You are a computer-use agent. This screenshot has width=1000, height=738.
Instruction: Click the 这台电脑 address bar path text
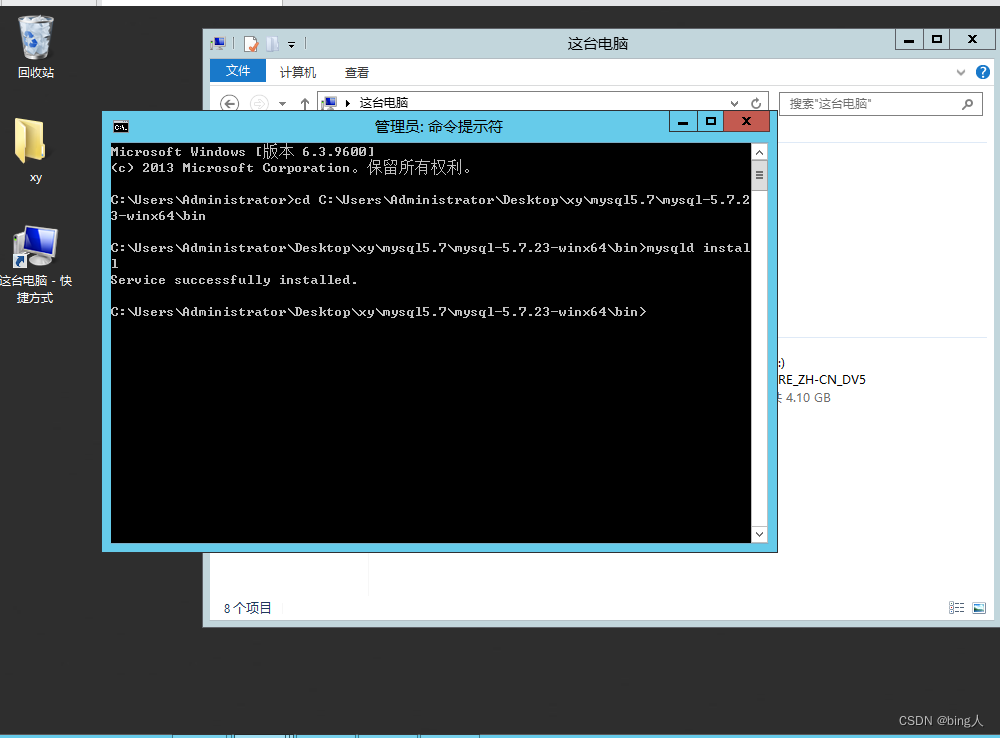tap(383, 103)
